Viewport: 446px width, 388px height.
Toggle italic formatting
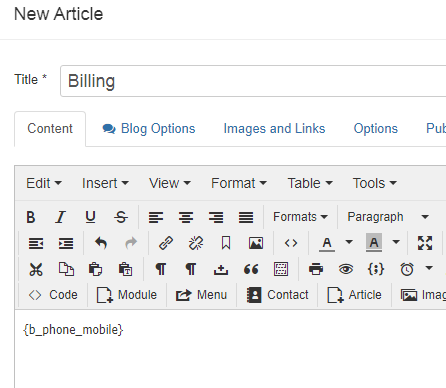60,217
